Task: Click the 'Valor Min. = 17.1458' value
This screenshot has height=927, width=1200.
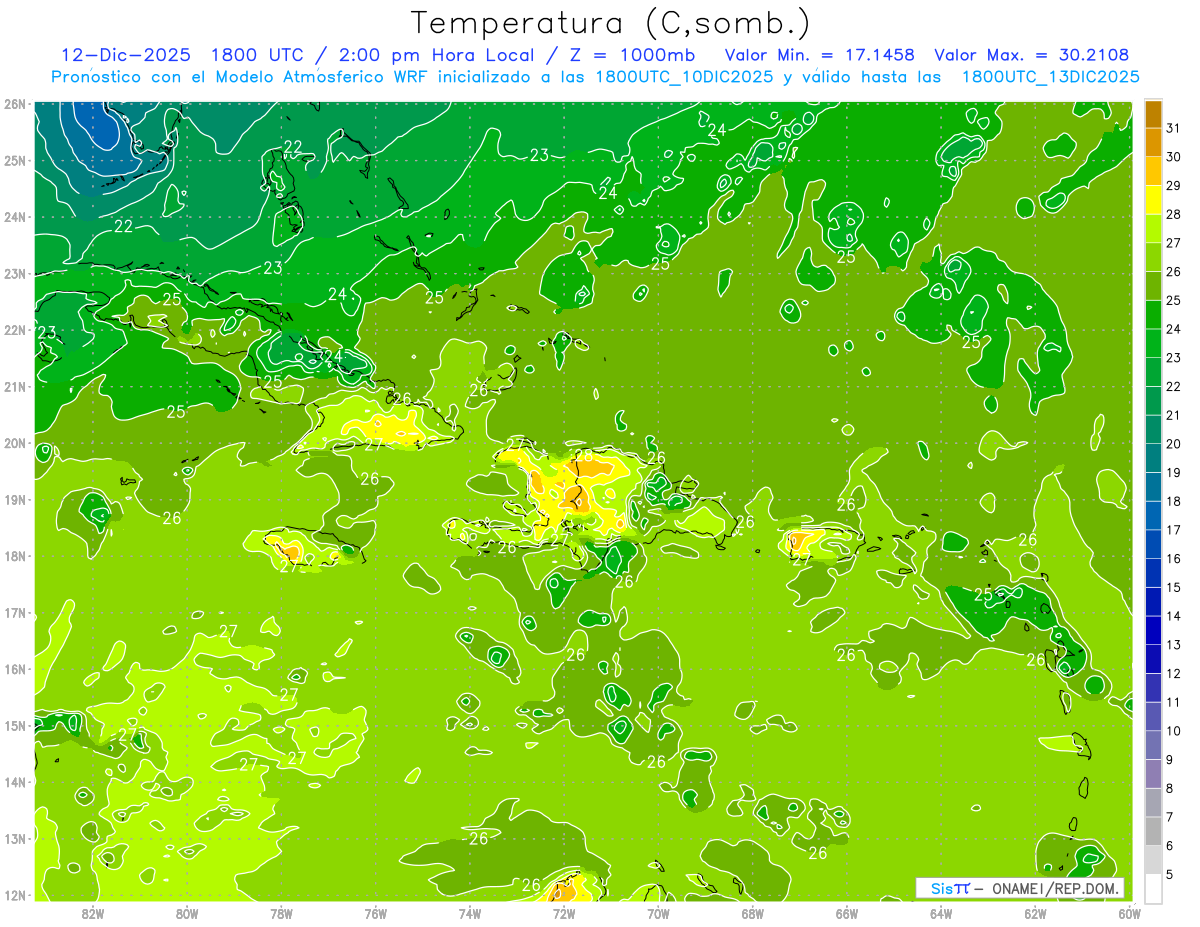Action: tap(820, 55)
